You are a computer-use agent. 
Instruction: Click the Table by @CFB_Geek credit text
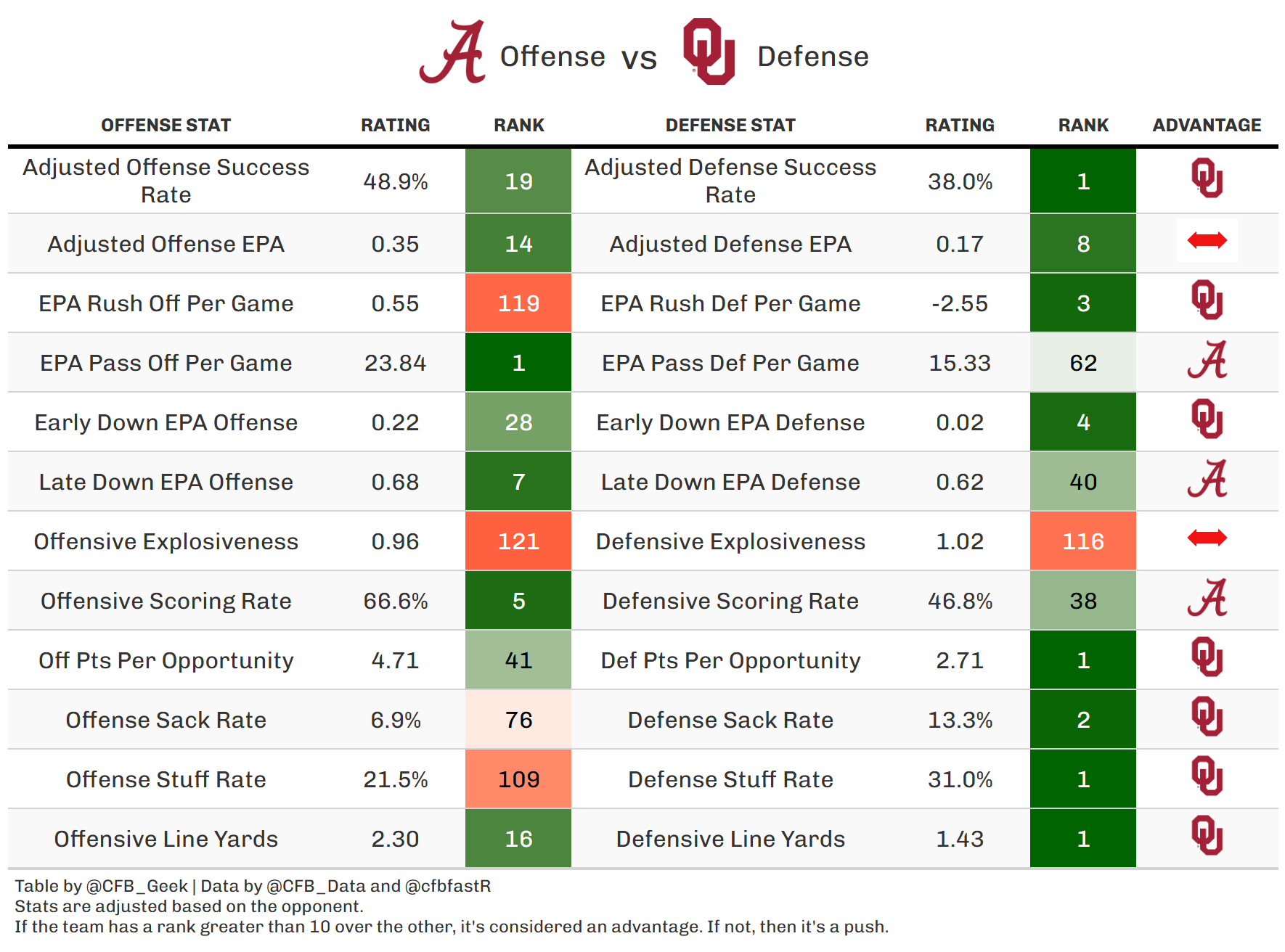(101, 886)
